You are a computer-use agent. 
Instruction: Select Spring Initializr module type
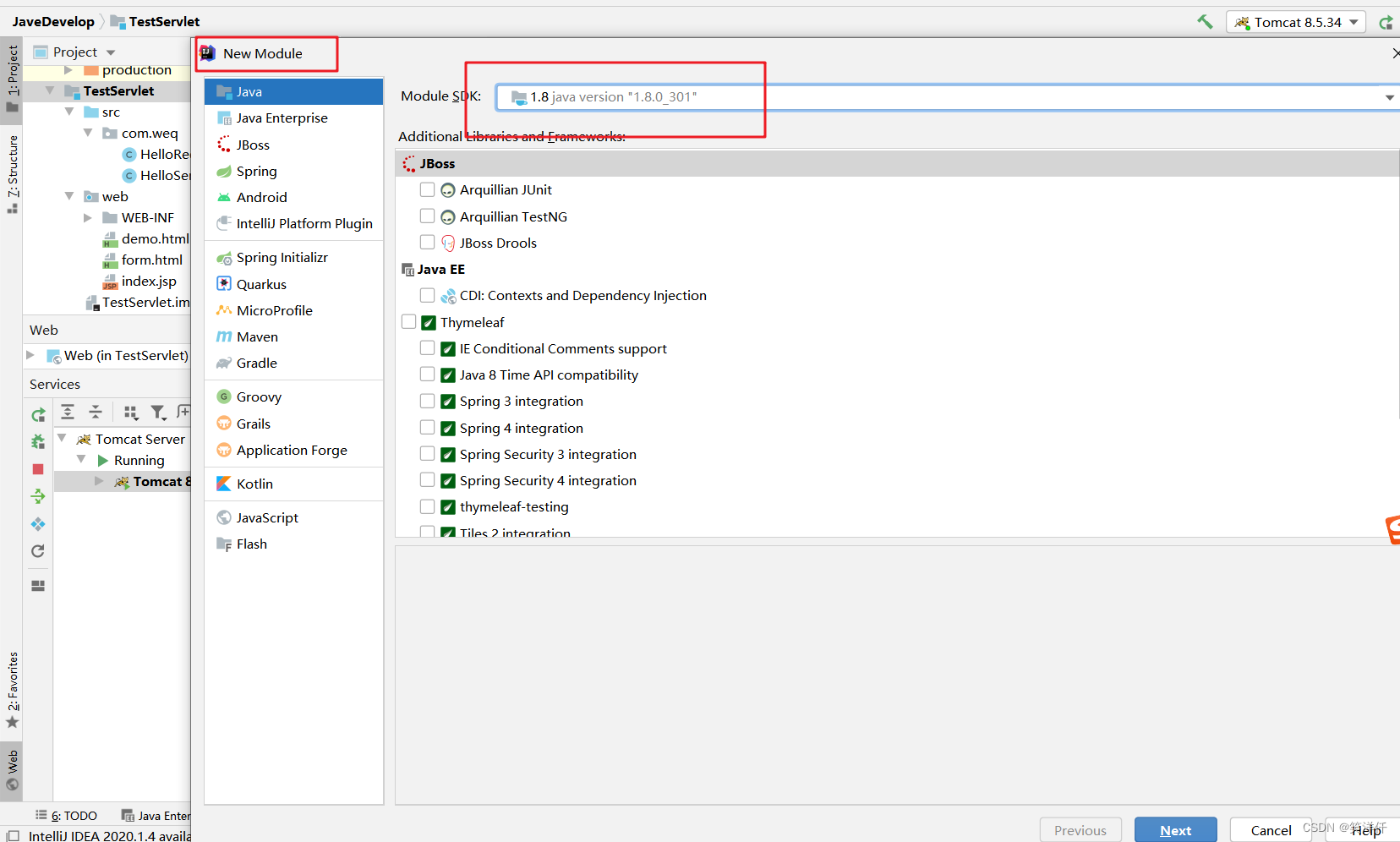293,258
